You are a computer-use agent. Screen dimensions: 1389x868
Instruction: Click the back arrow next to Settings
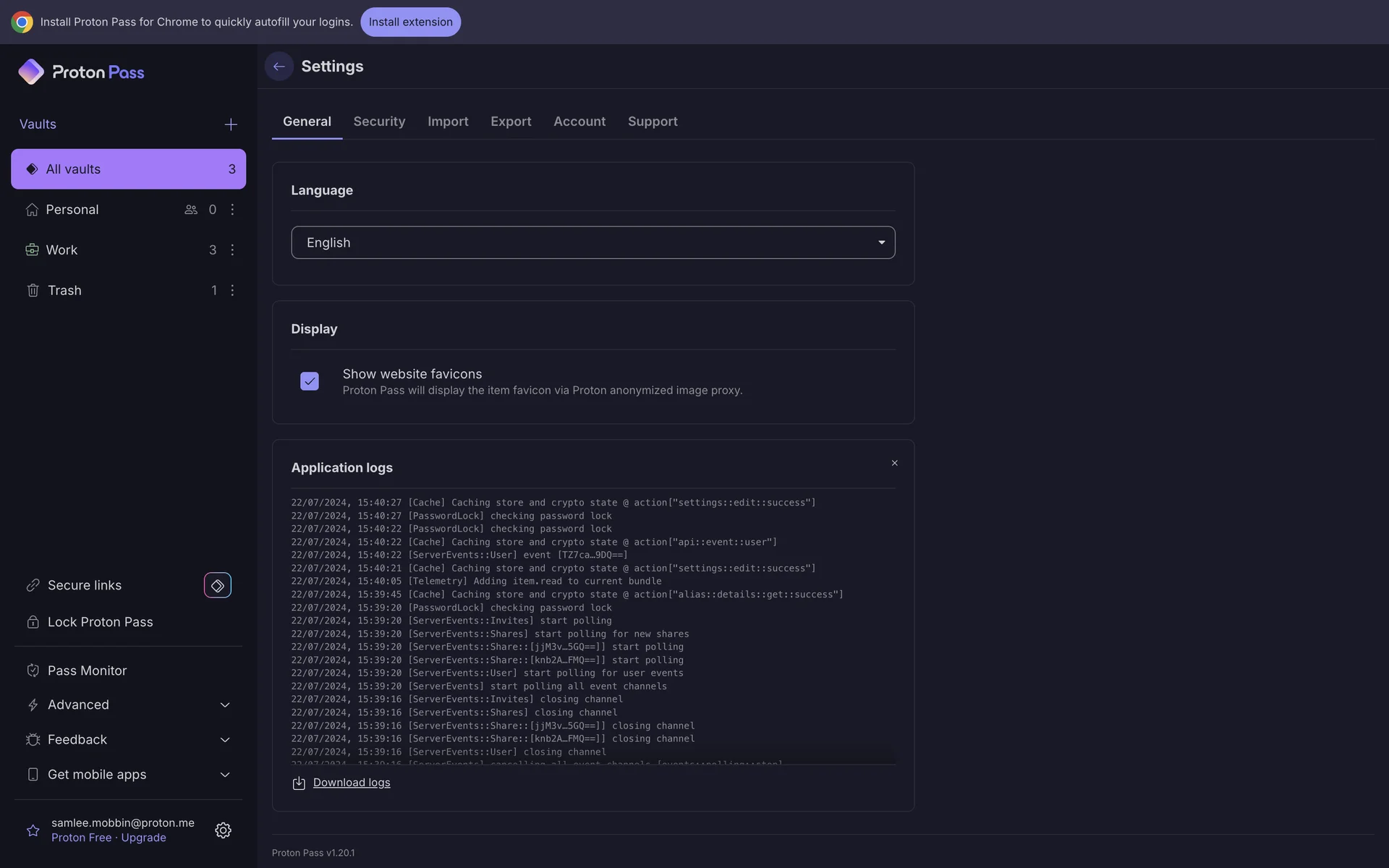(279, 67)
